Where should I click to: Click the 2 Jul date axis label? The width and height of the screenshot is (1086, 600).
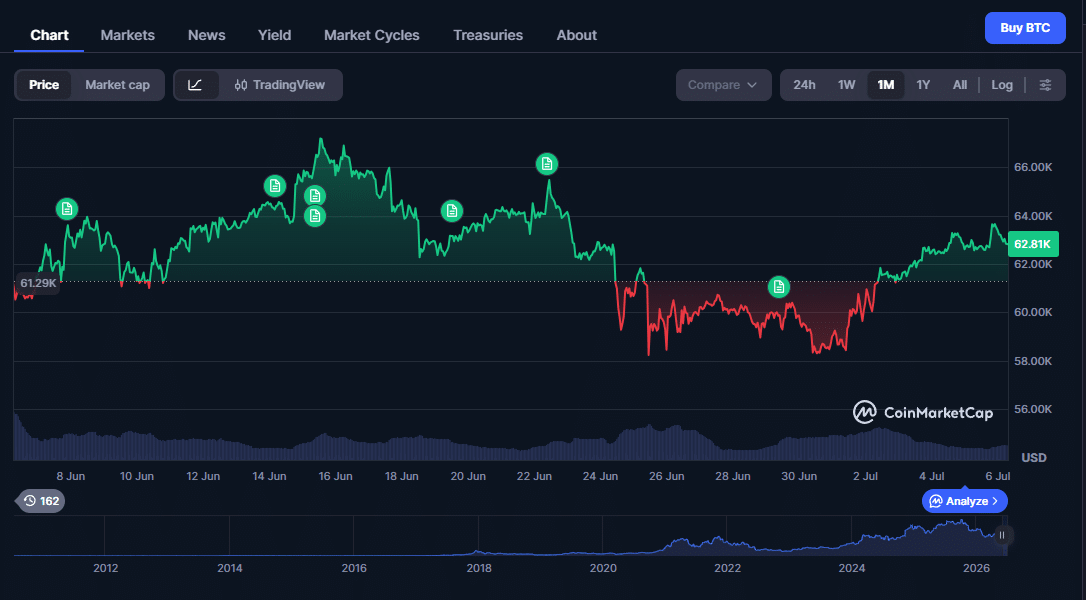(865, 476)
